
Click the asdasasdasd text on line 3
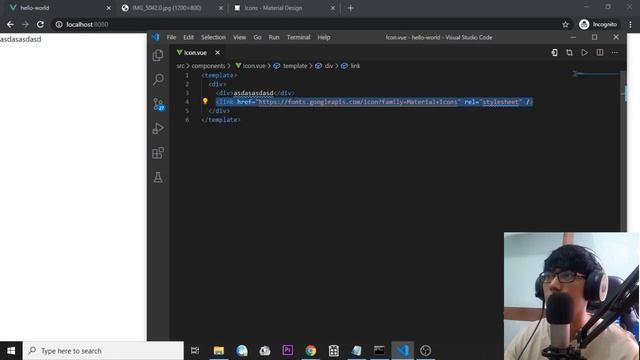tap(253, 93)
